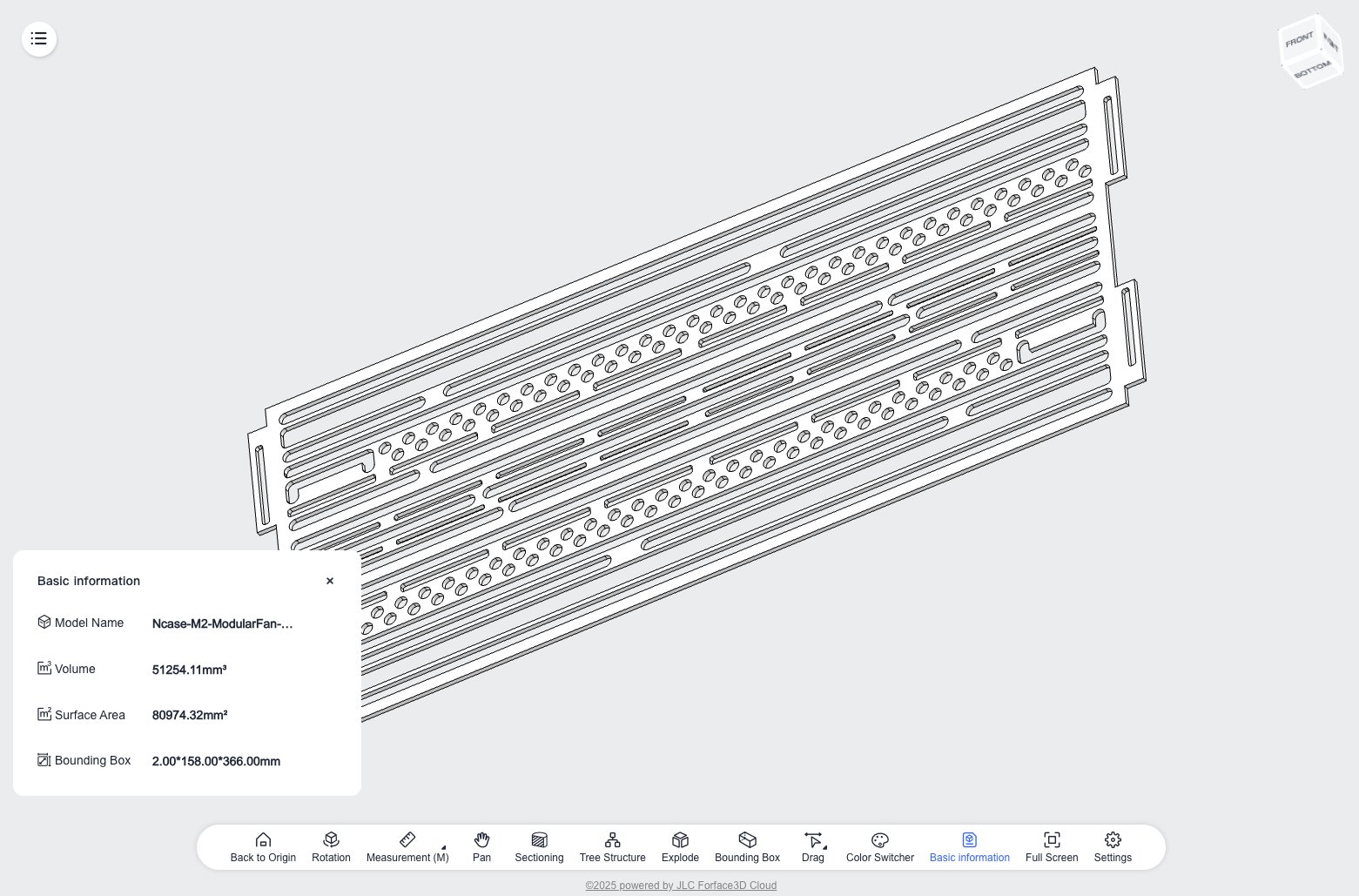Open the Settings gear menu
The height and width of the screenshot is (896, 1359).
(x=1113, y=840)
